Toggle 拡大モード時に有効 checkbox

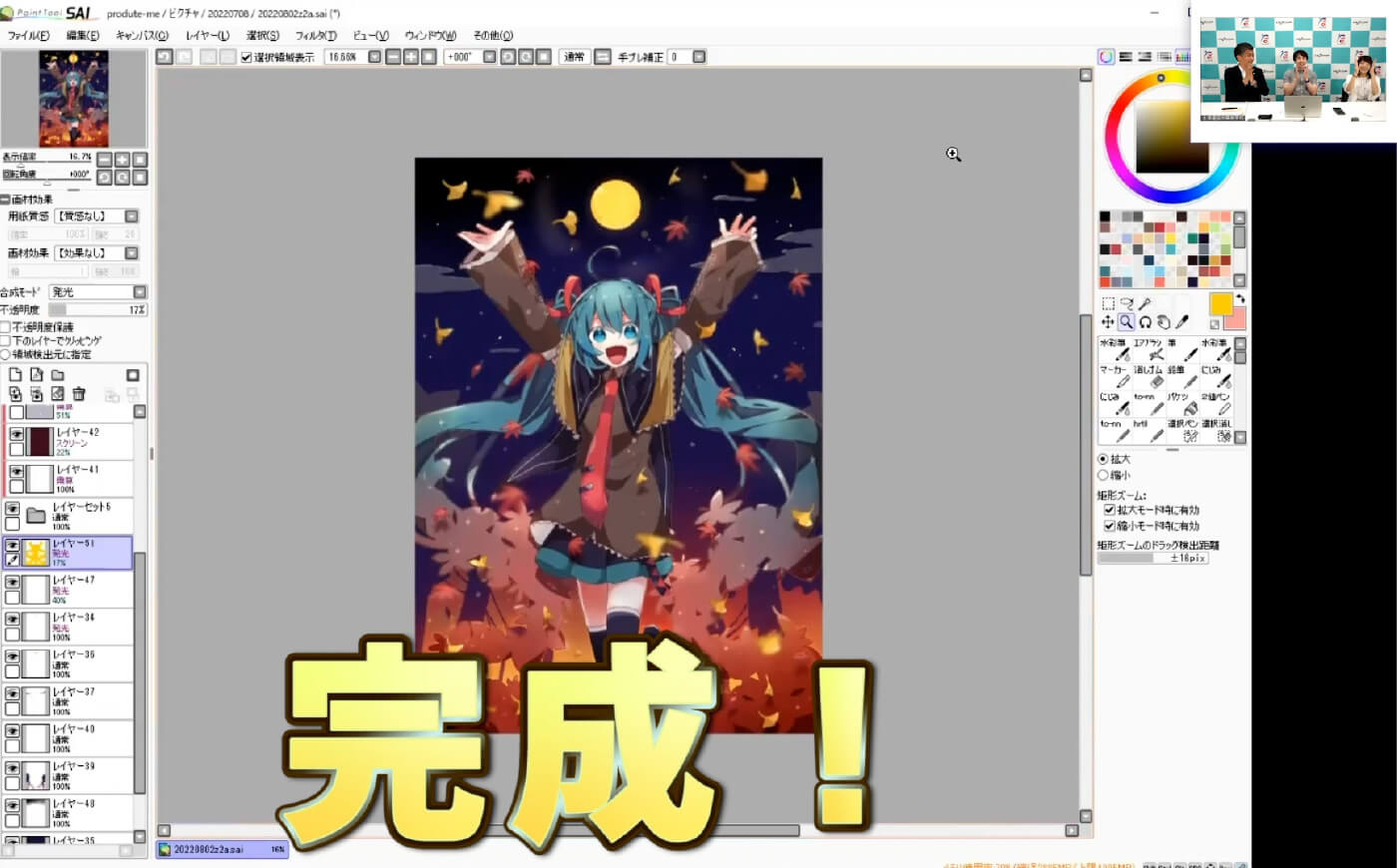tap(1109, 510)
